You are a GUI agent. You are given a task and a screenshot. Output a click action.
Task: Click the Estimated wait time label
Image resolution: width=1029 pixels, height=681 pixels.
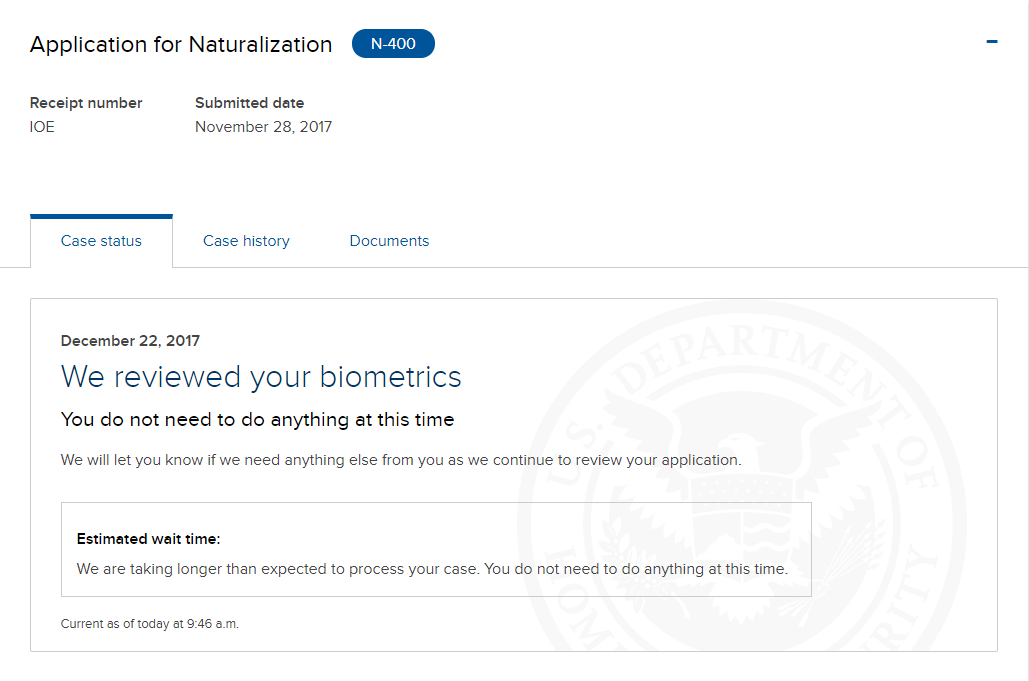point(148,539)
